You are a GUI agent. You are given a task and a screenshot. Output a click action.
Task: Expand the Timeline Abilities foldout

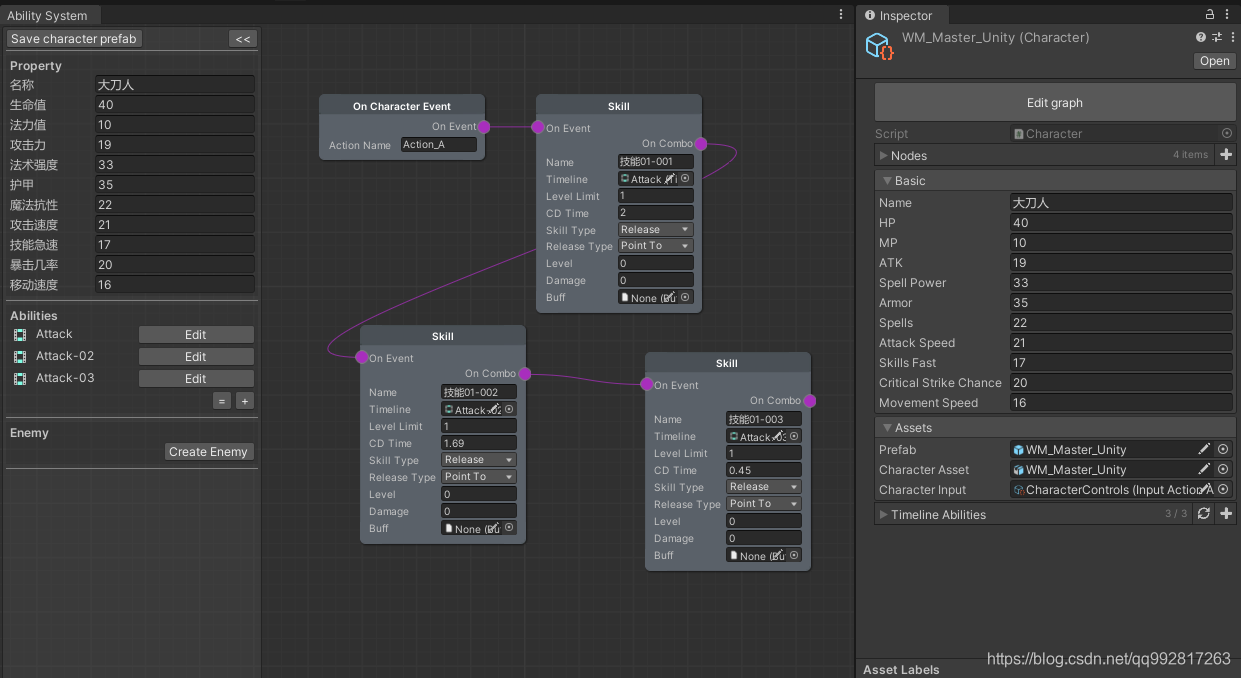pyautogui.click(x=883, y=514)
